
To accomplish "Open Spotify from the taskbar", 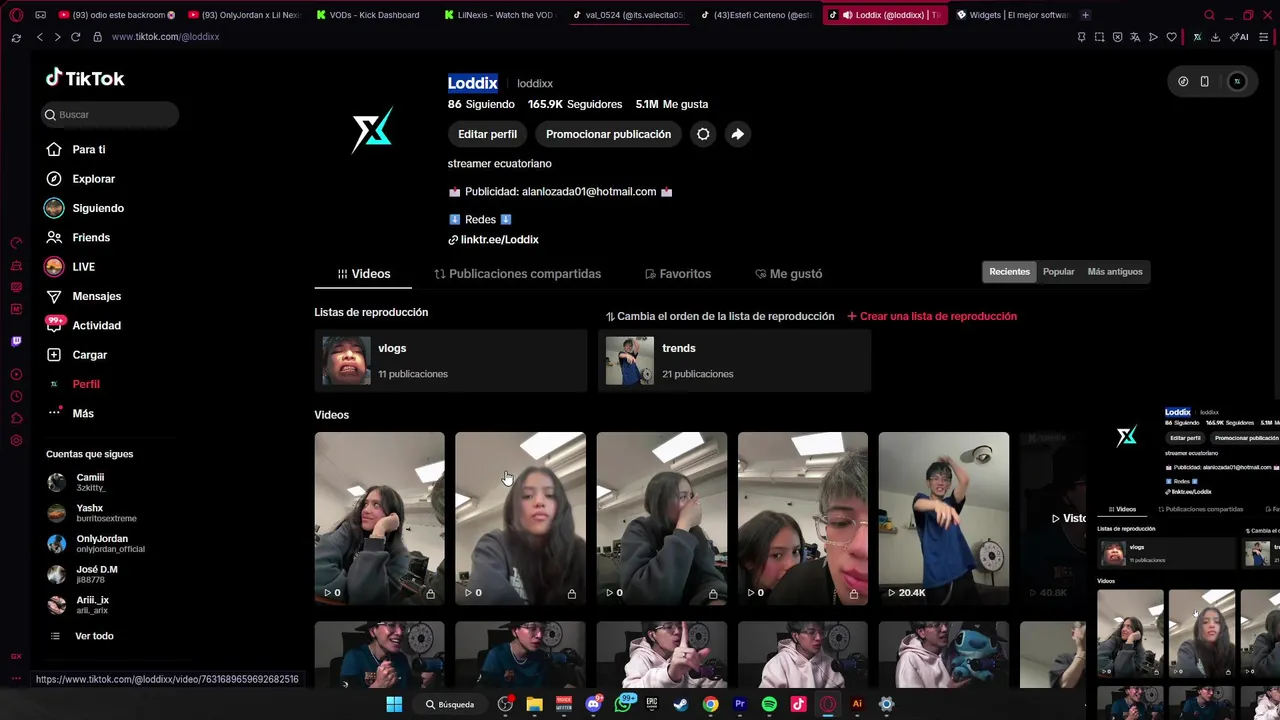I will tap(769, 704).
